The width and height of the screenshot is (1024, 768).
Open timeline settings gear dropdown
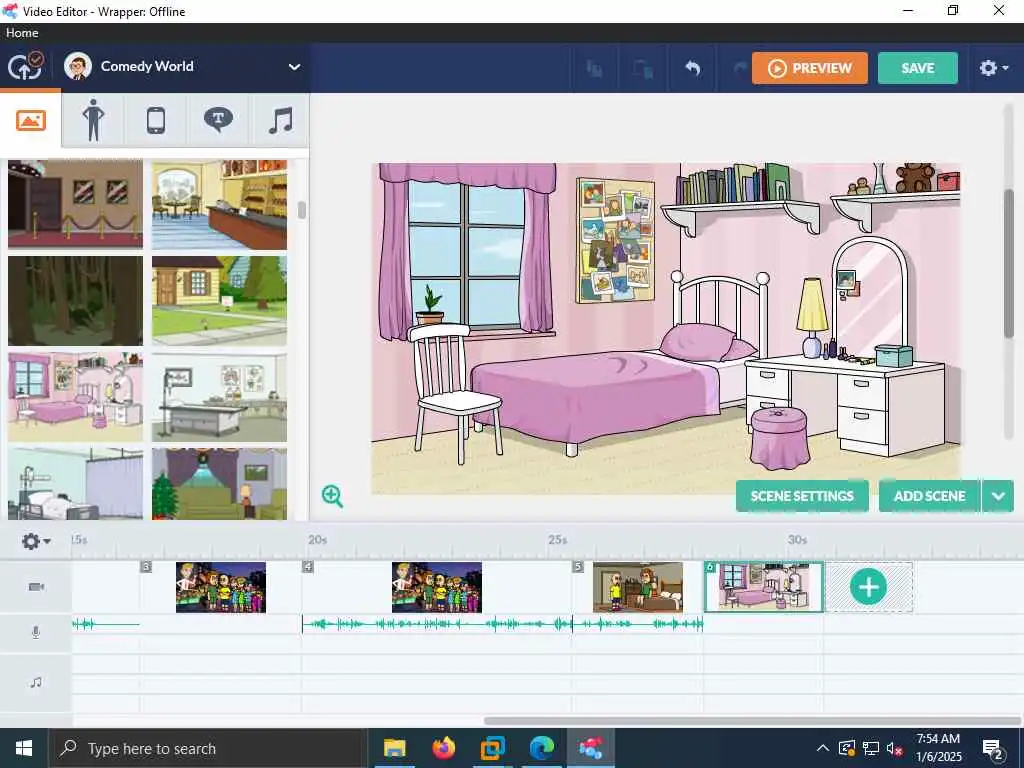coord(35,541)
